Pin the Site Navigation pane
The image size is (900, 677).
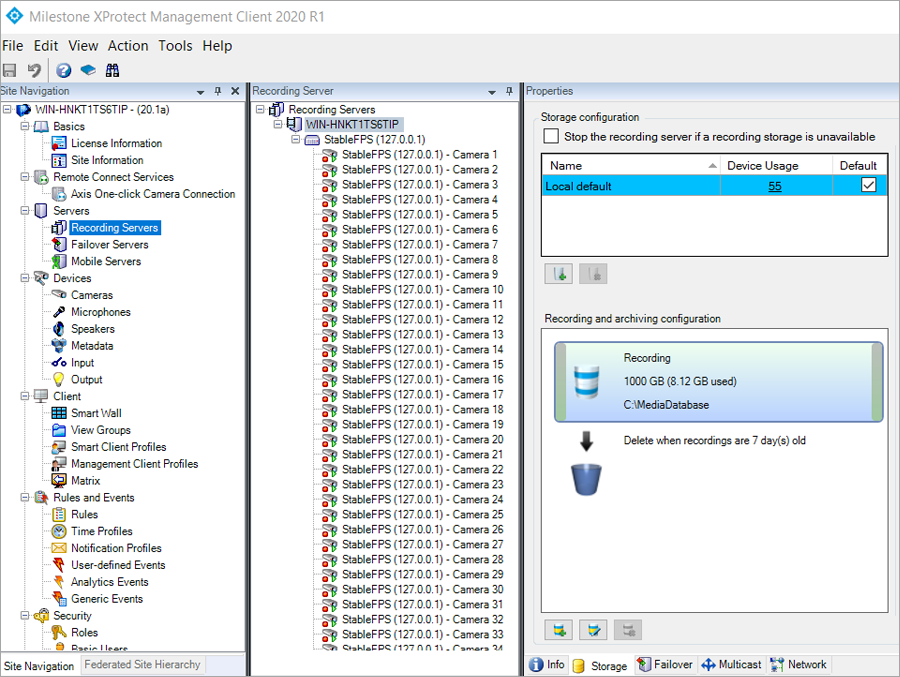pos(218,91)
